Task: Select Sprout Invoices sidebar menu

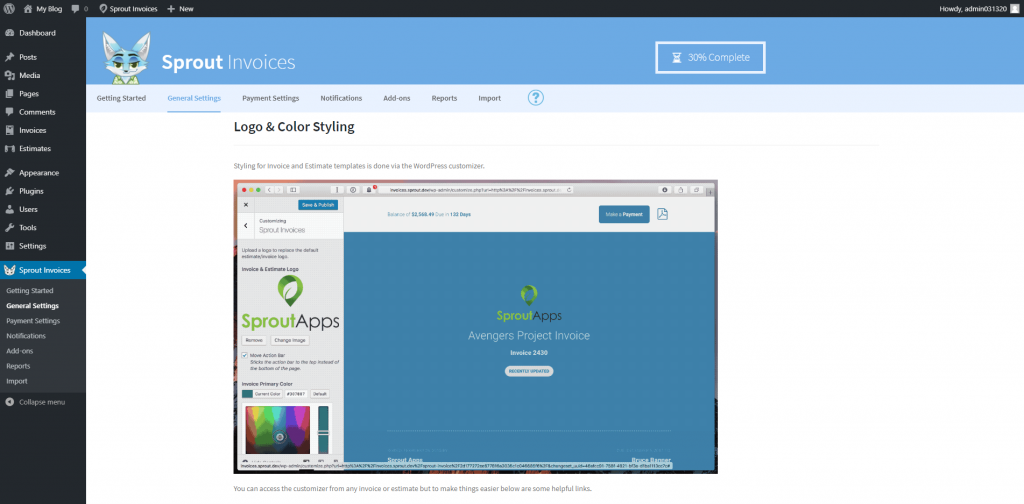Action: pyautogui.click(x=42, y=270)
